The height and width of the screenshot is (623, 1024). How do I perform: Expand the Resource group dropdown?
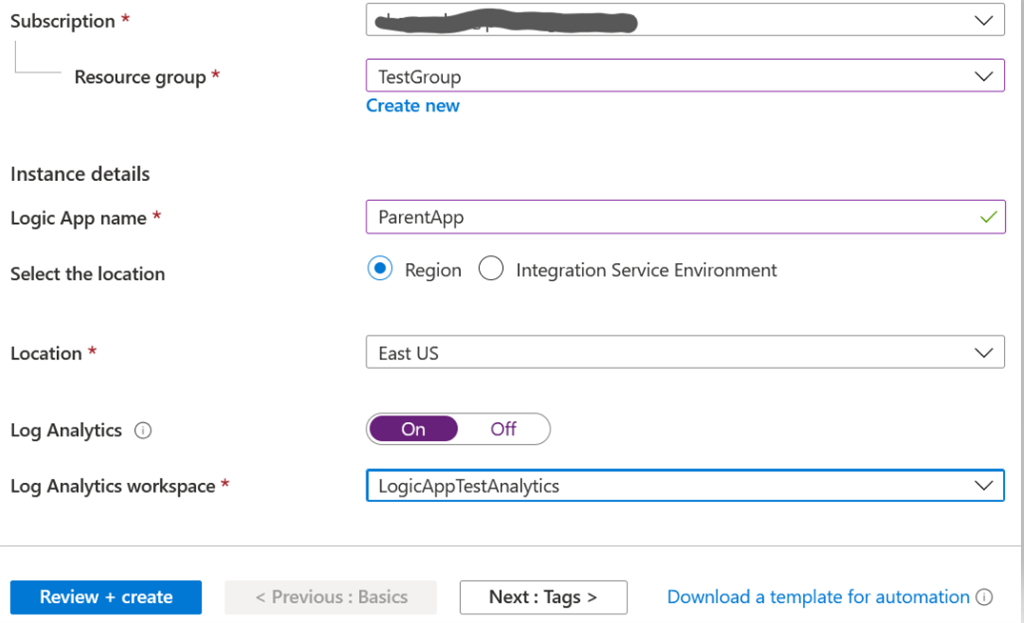point(986,75)
